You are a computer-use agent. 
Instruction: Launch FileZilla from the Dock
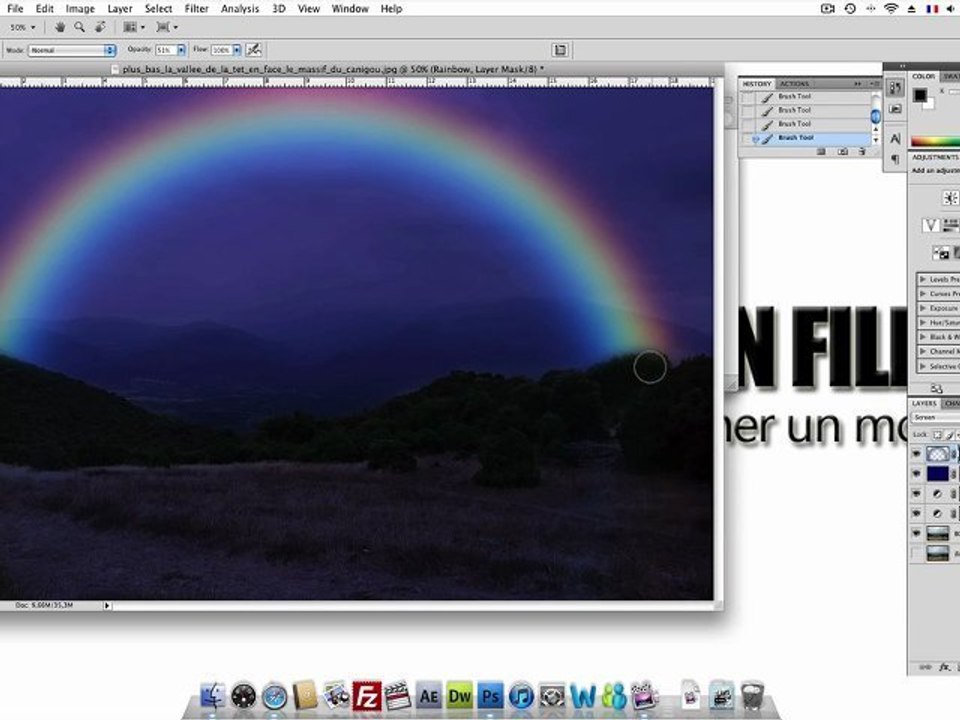pos(367,696)
